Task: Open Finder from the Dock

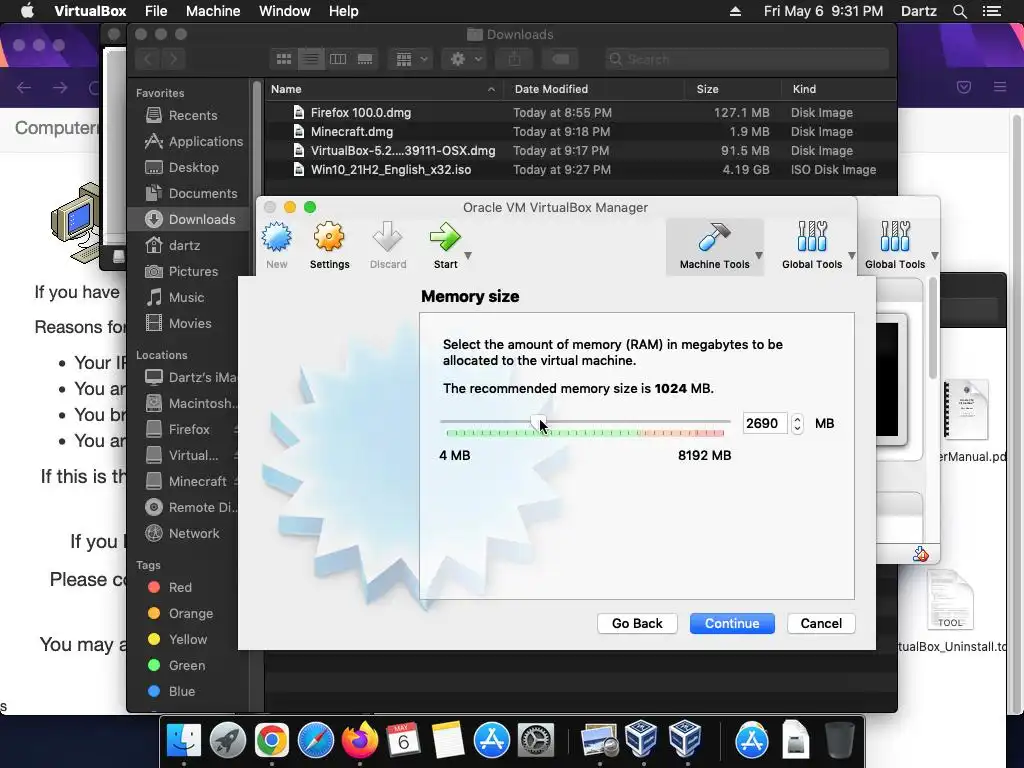Action: coord(184,740)
